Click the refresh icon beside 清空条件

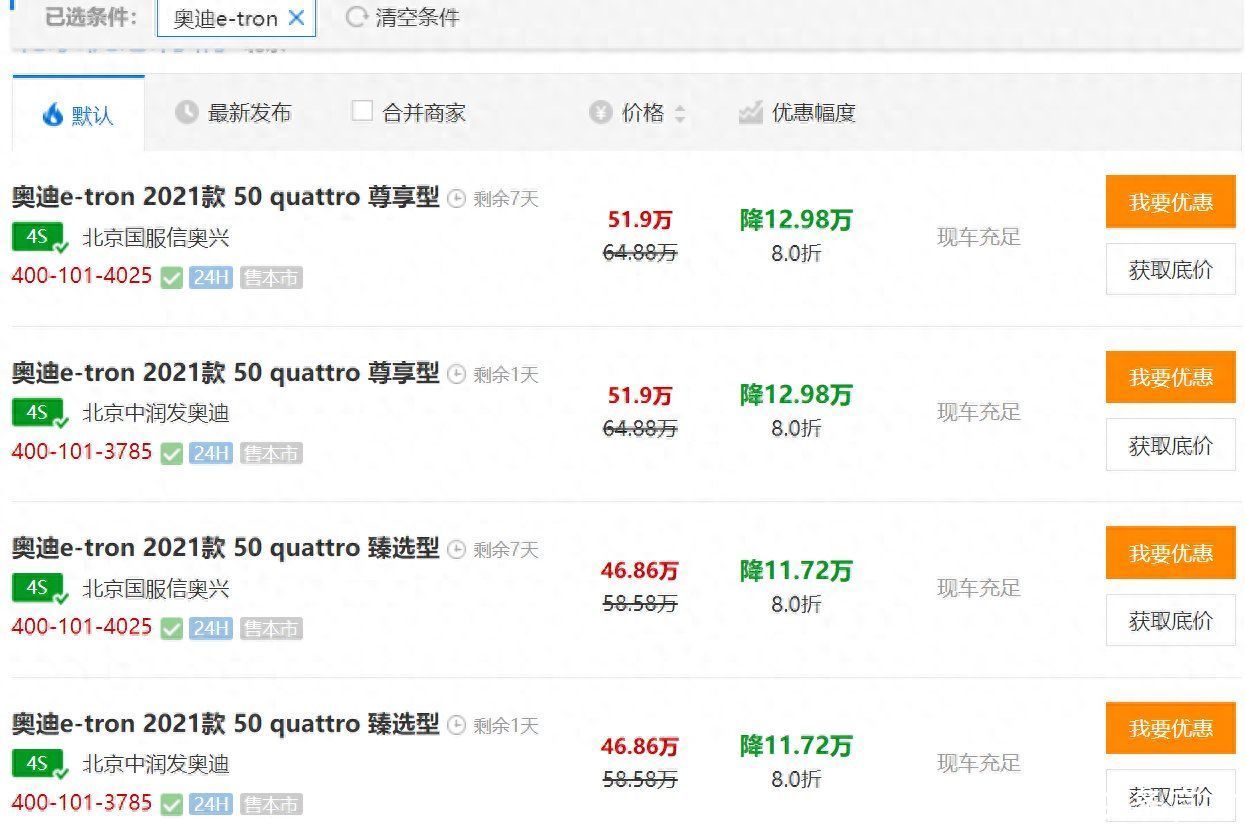pyautogui.click(x=356, y=17)
